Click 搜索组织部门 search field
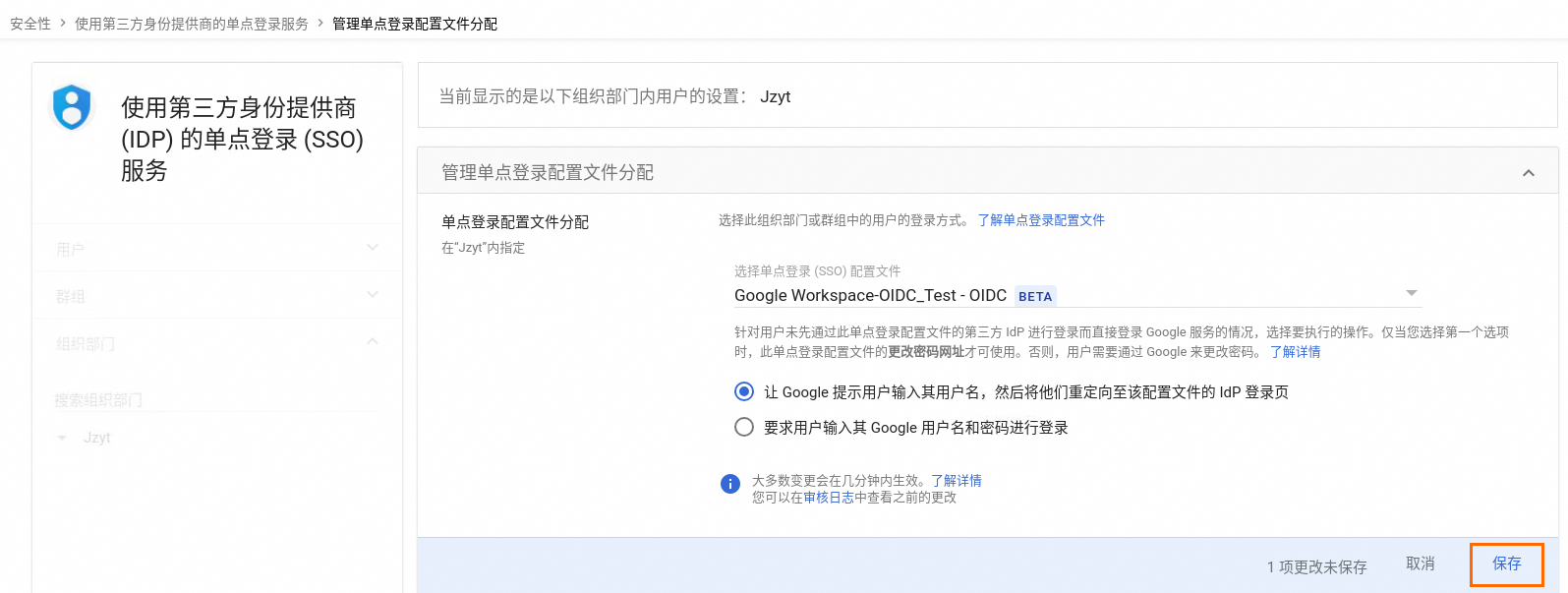This screenshot has height=593, width=1568. 217,399
